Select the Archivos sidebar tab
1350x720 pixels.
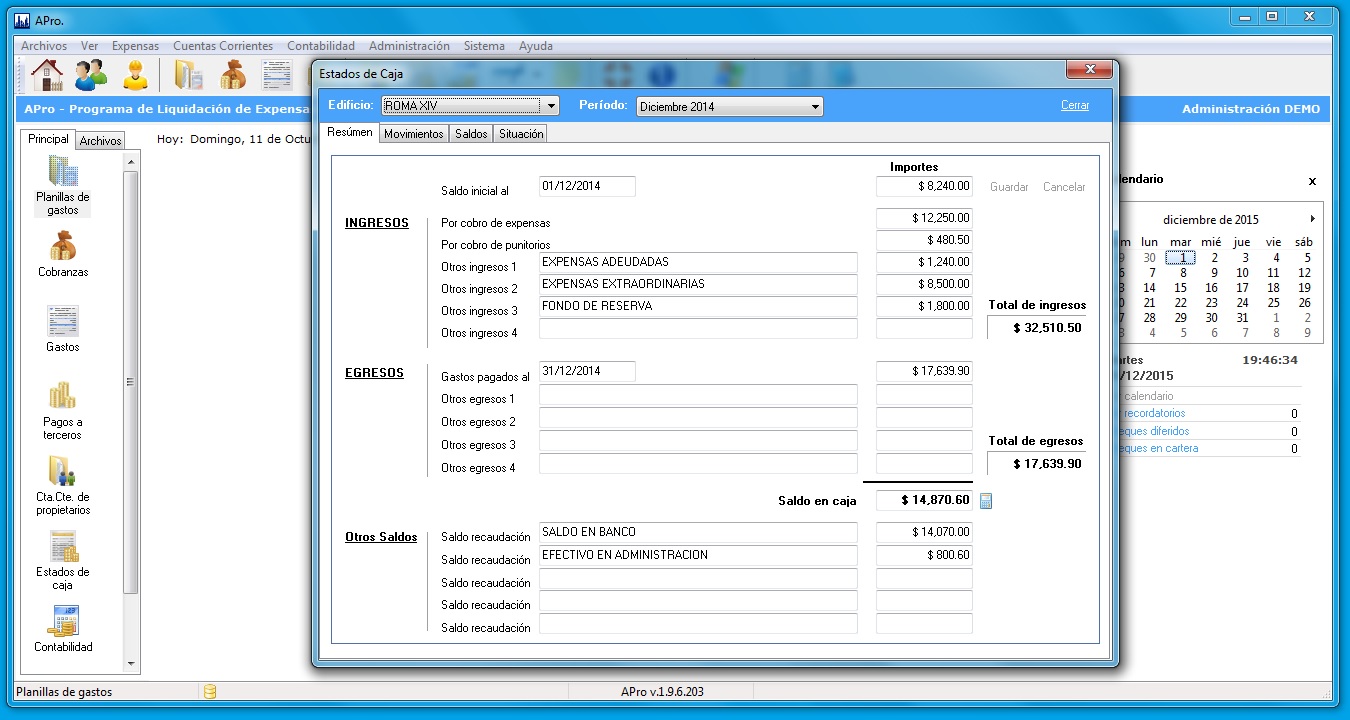[x=100, y=141]
